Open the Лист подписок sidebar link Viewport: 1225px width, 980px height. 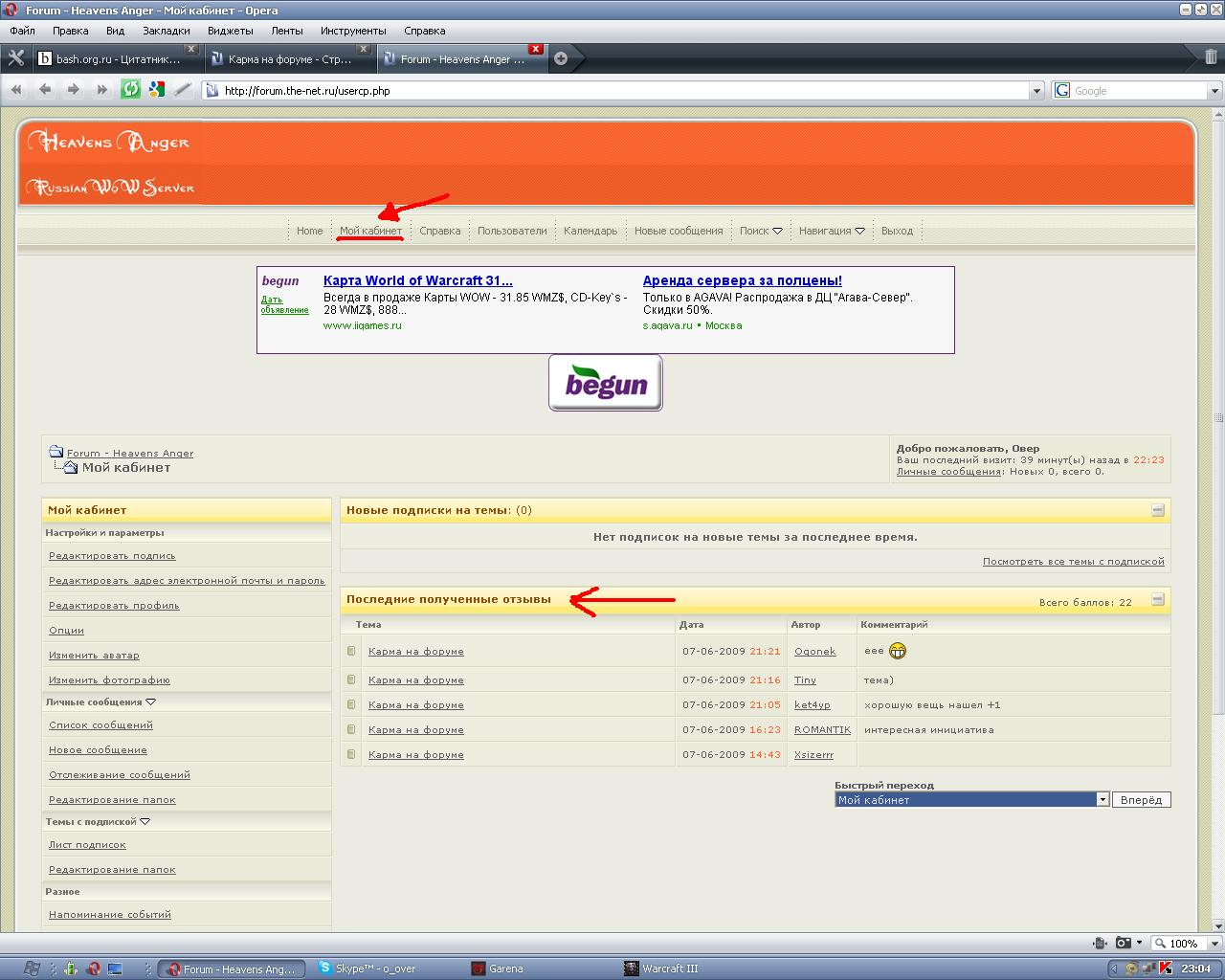pyautogui.click(x=87, y=845)
